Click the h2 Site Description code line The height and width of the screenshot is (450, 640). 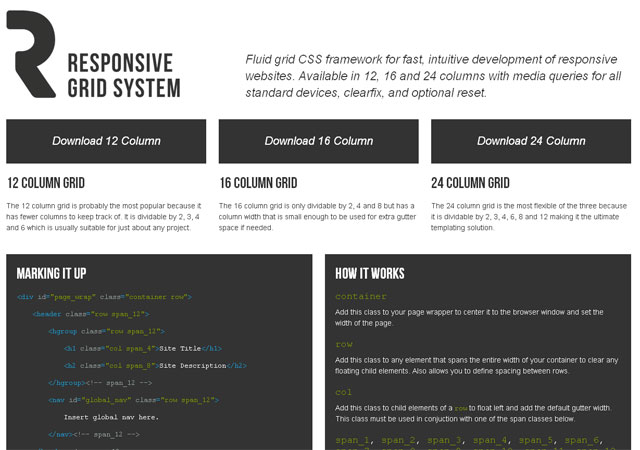pos(156,365)
